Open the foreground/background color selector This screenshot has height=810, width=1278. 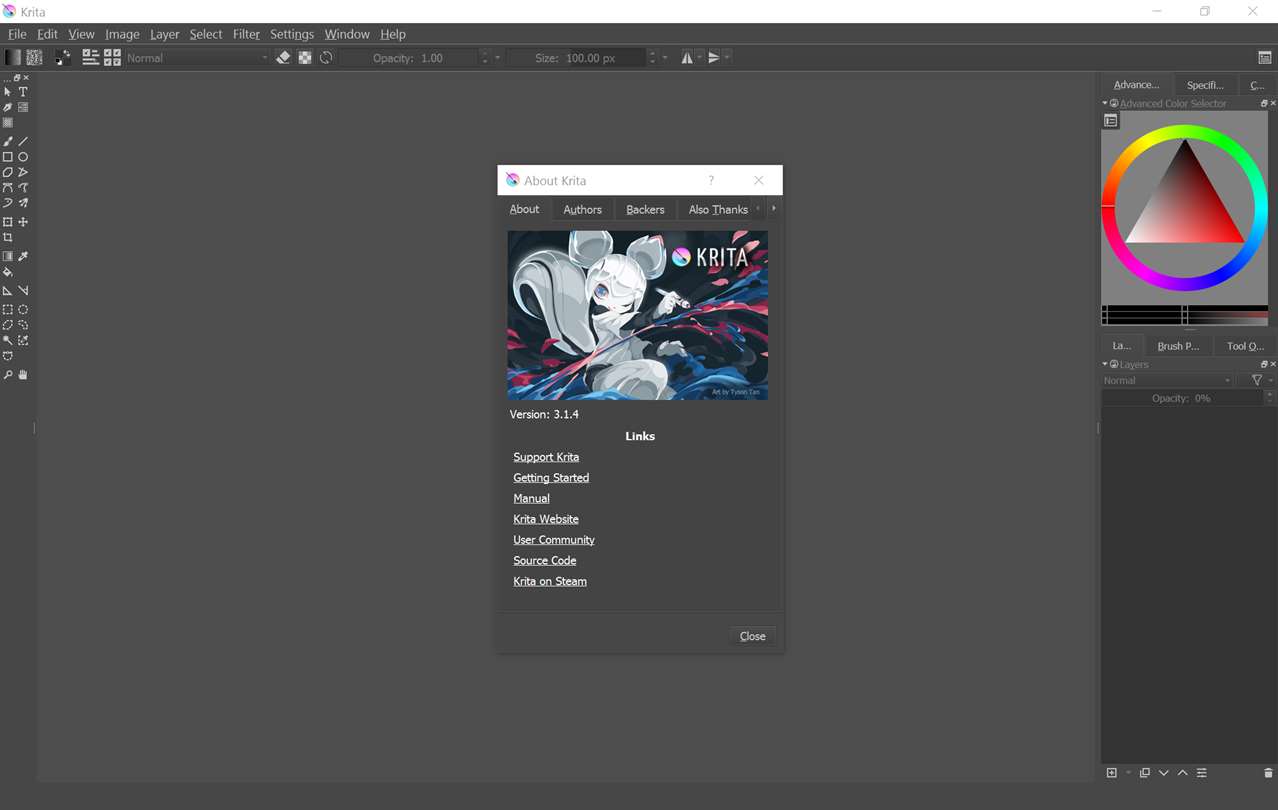(x=62, y=58)
